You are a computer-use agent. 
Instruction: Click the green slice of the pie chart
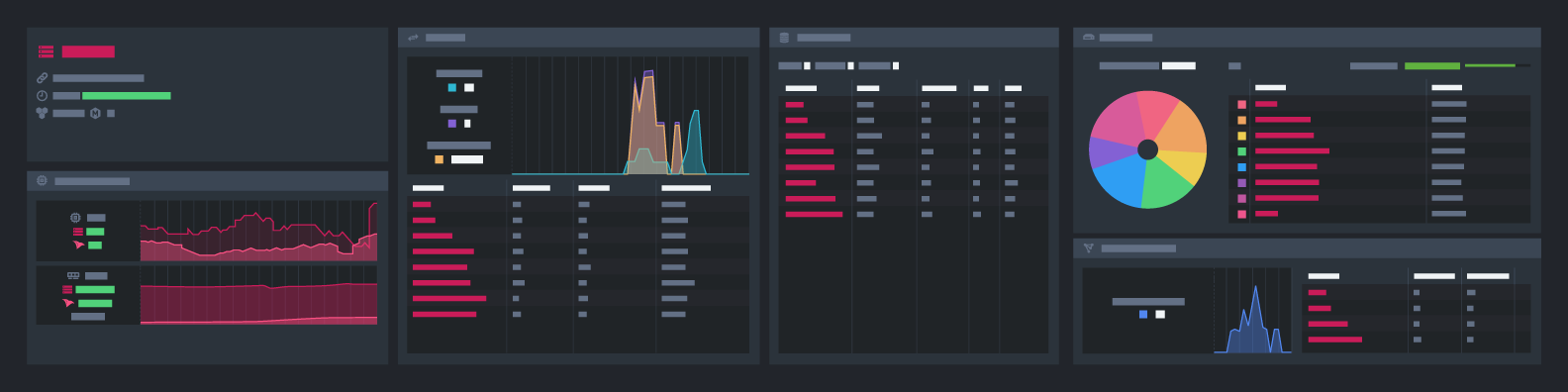pos(1165,186)
